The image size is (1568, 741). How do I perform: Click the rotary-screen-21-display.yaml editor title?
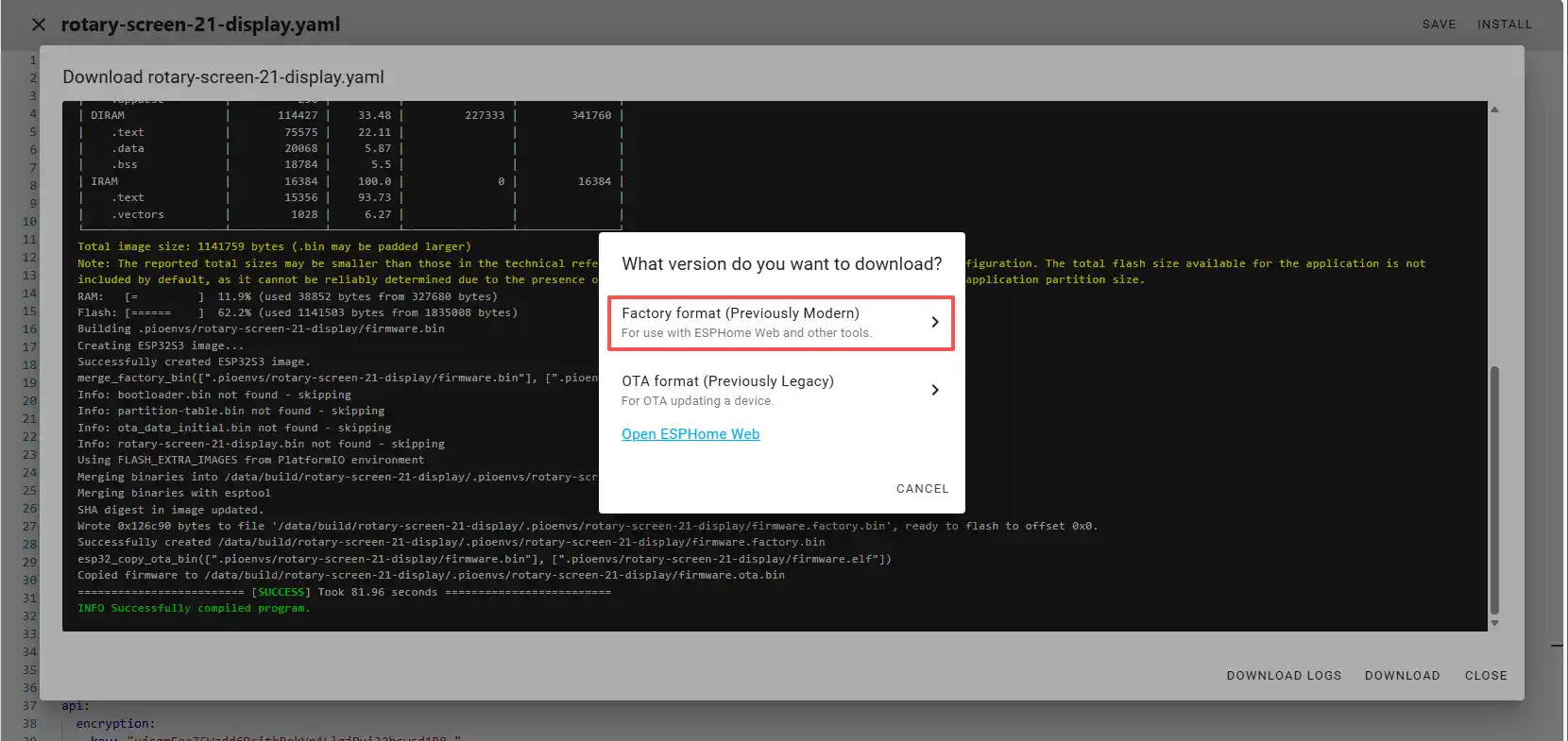(x=200, y=25)
